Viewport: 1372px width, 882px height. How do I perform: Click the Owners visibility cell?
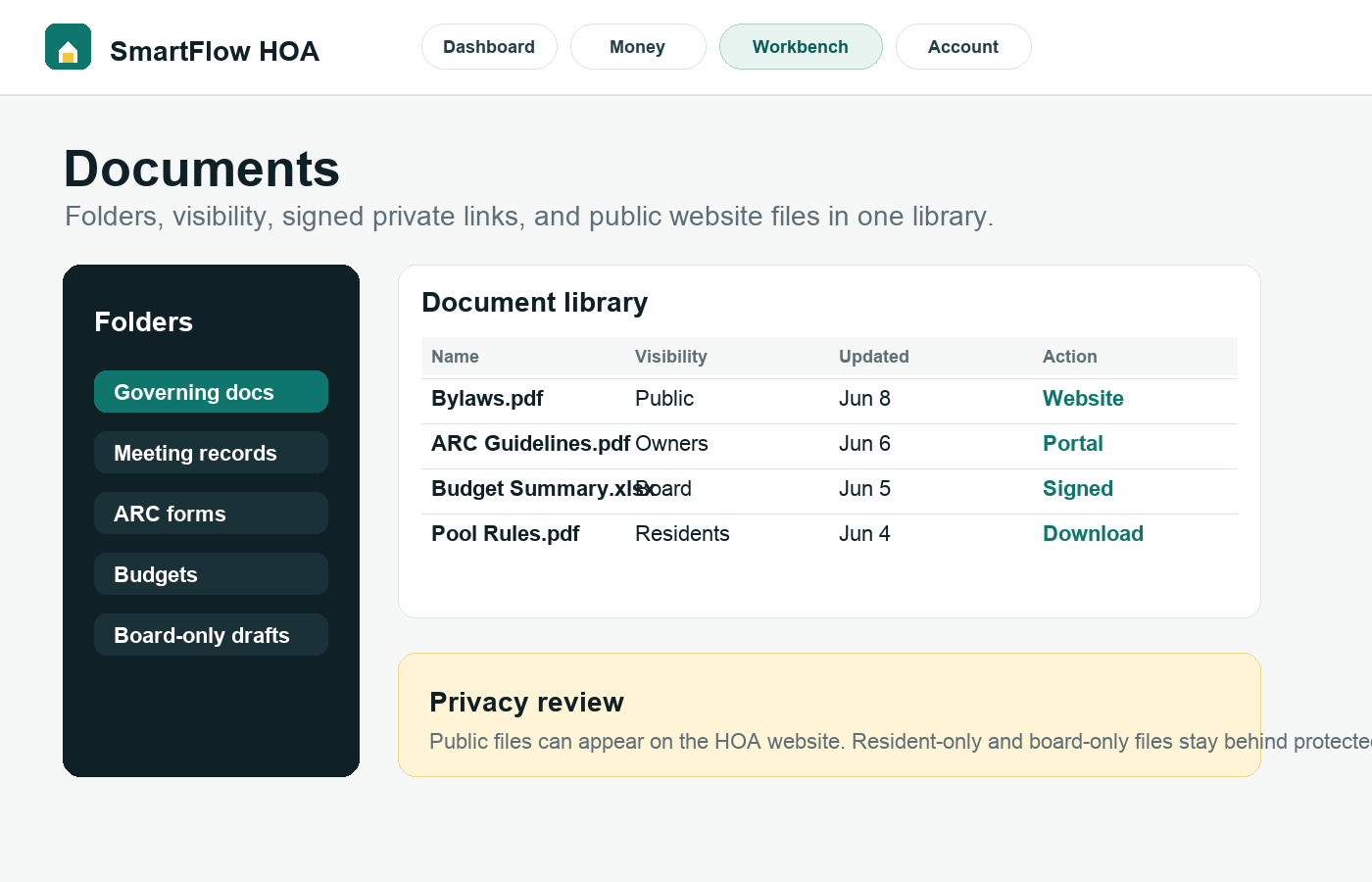coord(671,444)
